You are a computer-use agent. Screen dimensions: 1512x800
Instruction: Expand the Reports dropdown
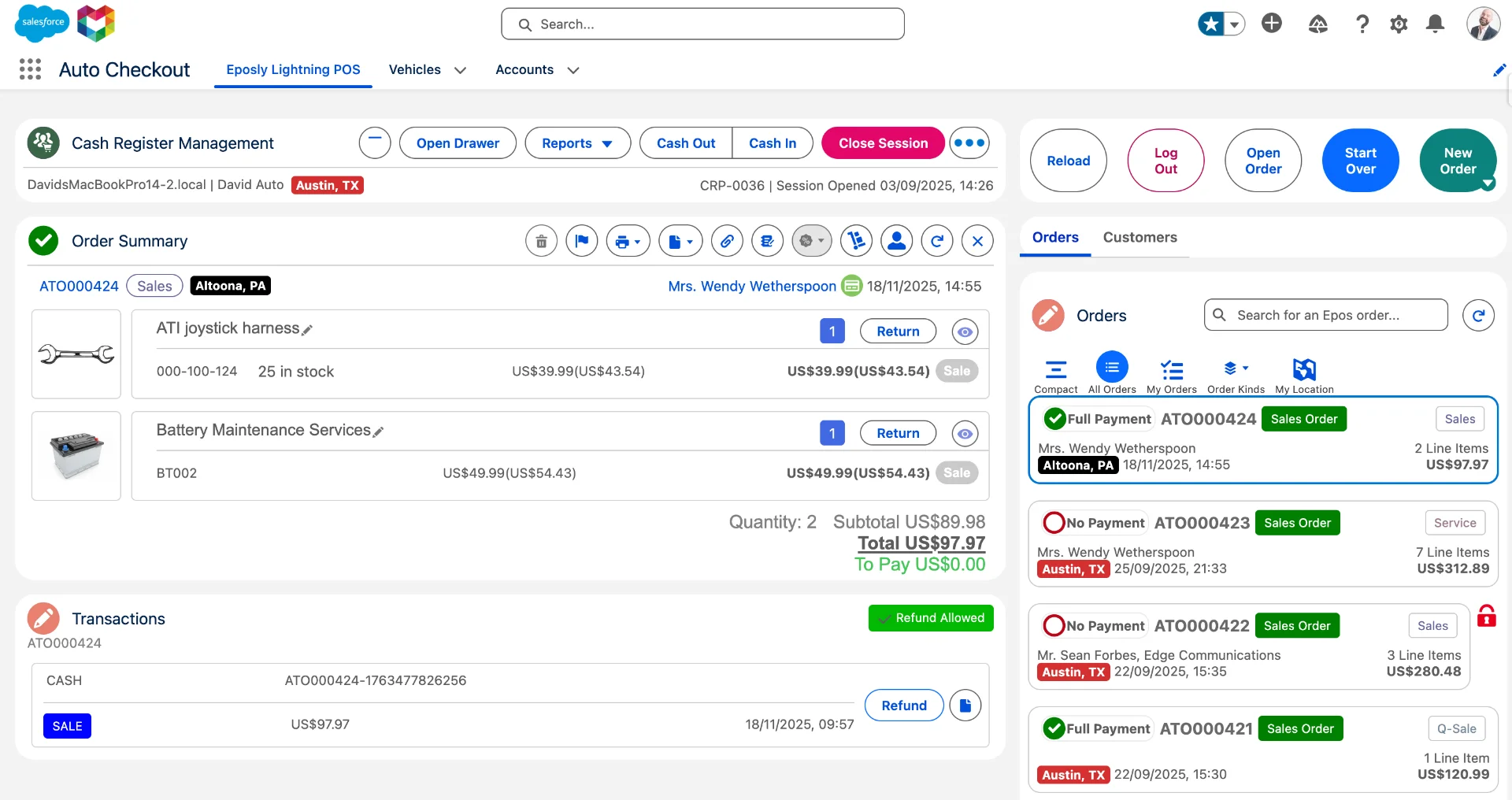pyautogui.click(x=577, y=143)
